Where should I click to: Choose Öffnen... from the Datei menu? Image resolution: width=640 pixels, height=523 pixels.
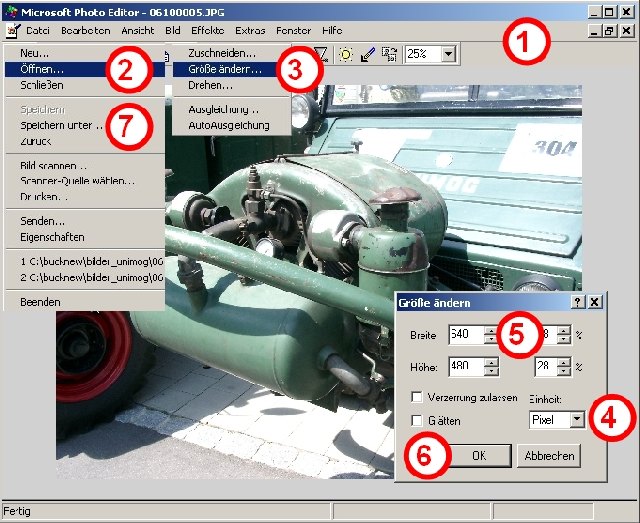point(43,70)
